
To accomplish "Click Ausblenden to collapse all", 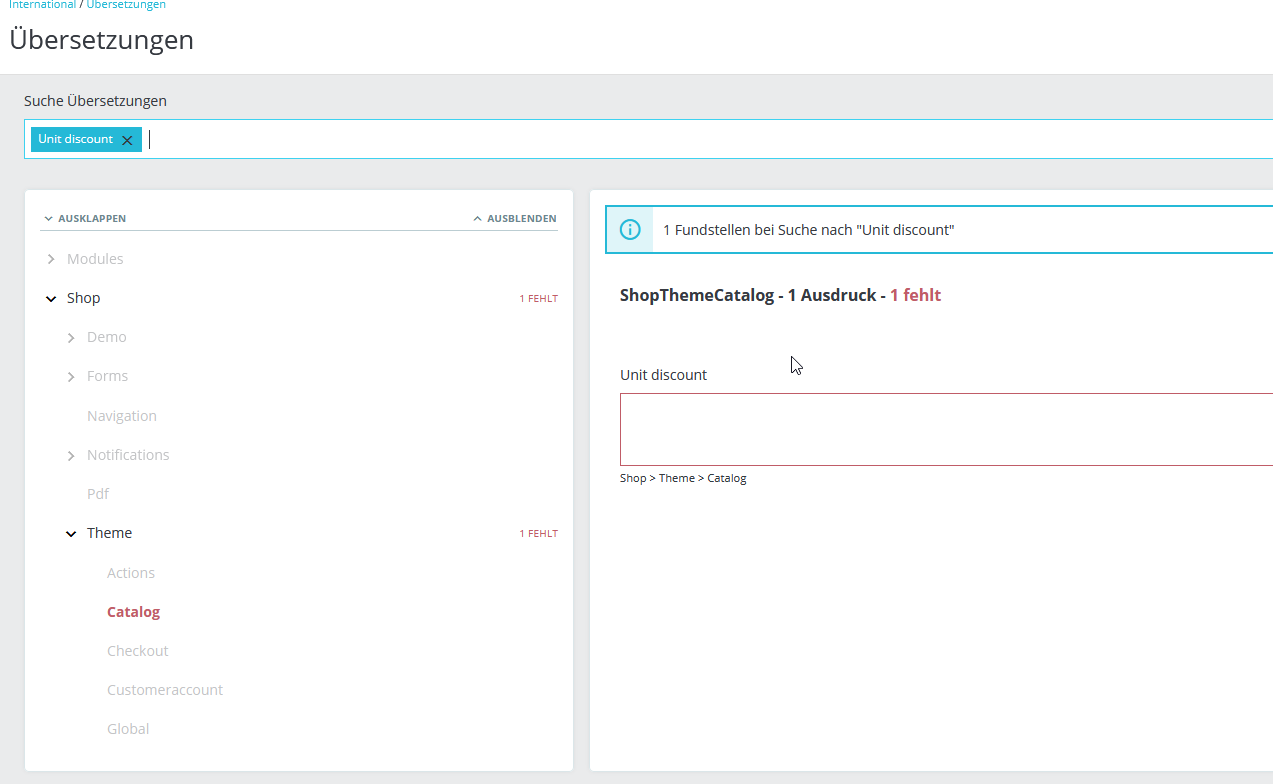I will click(x=515, y=218).
